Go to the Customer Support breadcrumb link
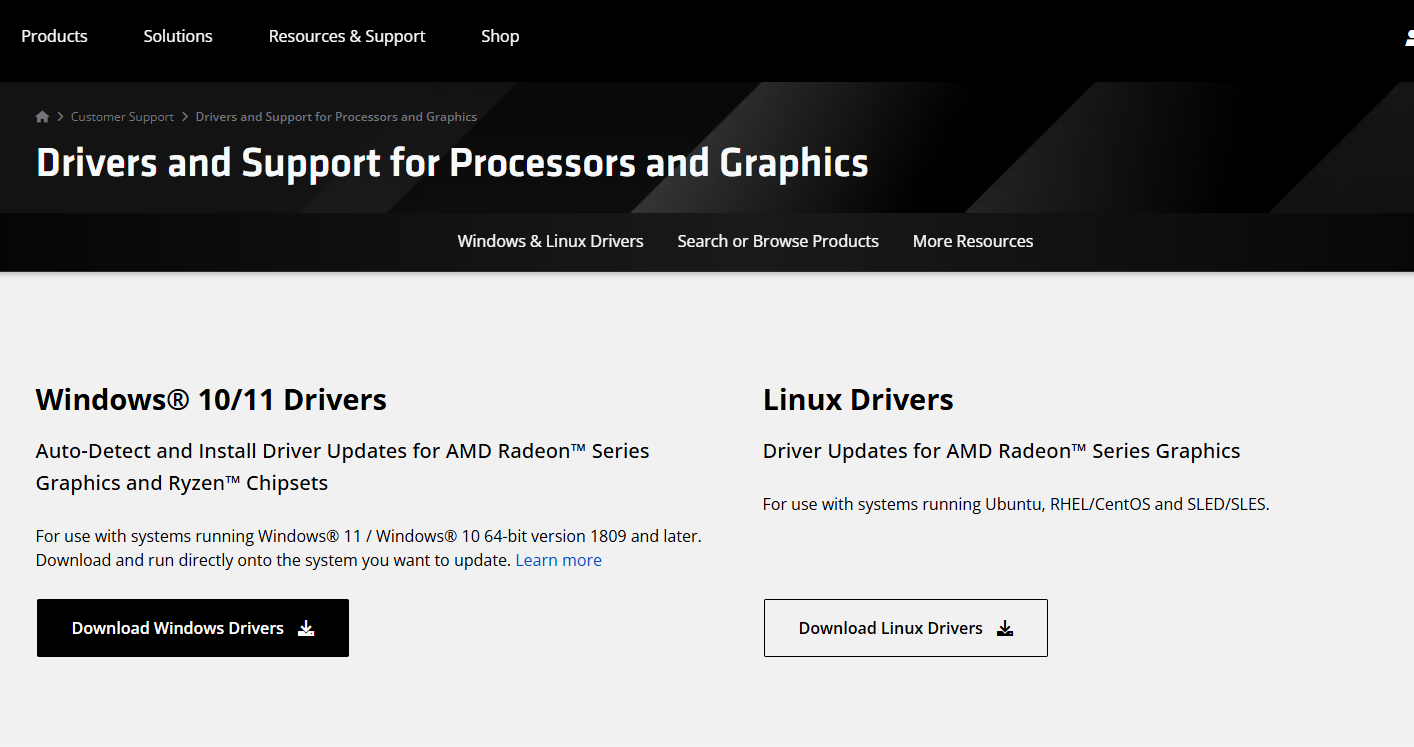The height and width of the screenshot is (747, 1414). click(122, 117)
